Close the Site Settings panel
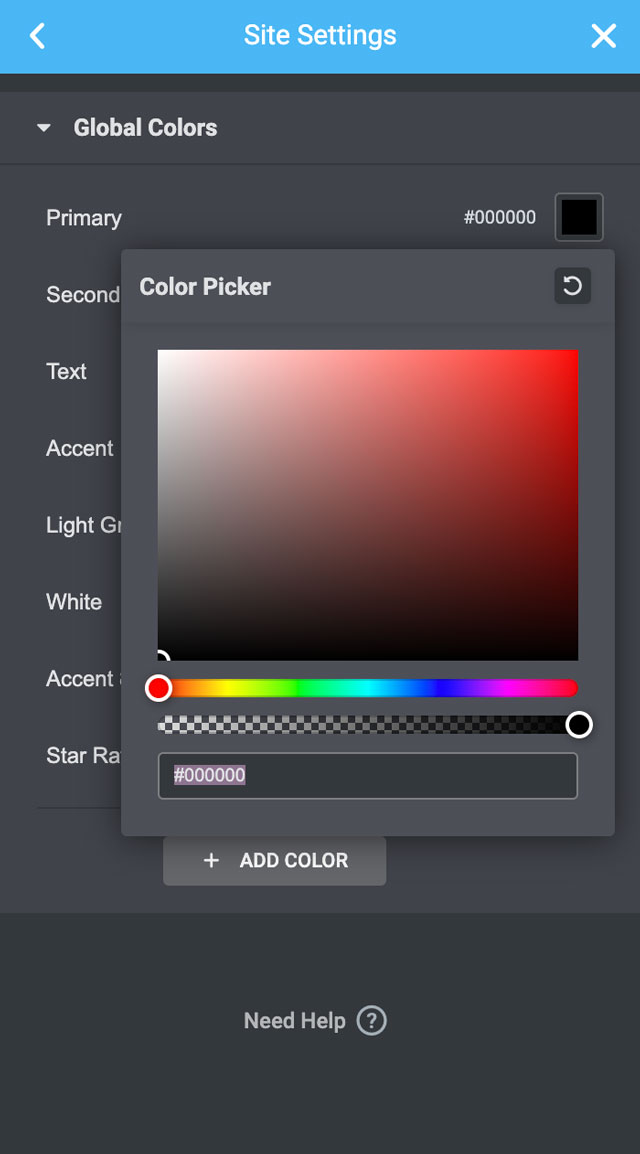 pyautogui.click(x=603, y=36)
